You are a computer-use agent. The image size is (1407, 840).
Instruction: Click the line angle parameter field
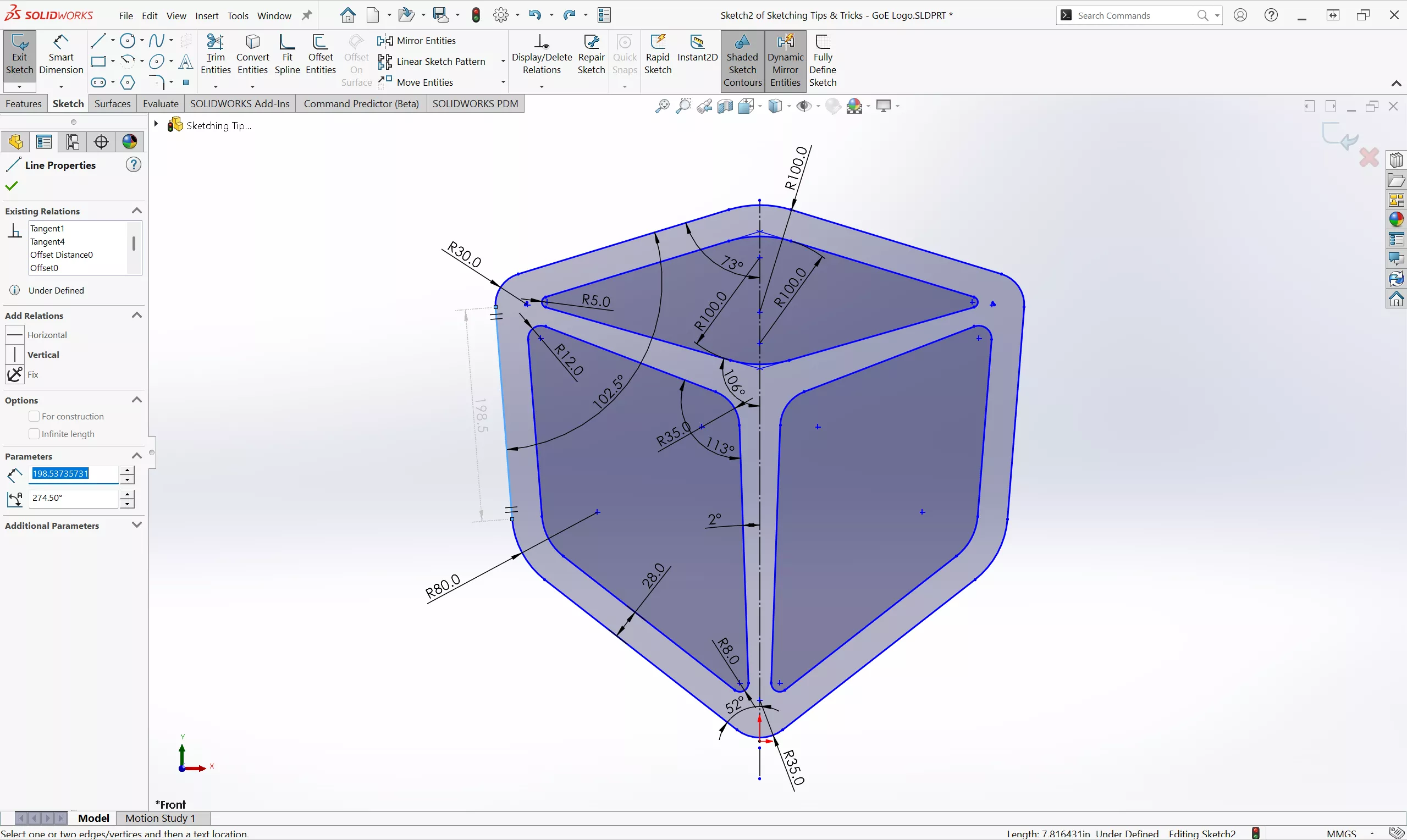pos(74,498)
